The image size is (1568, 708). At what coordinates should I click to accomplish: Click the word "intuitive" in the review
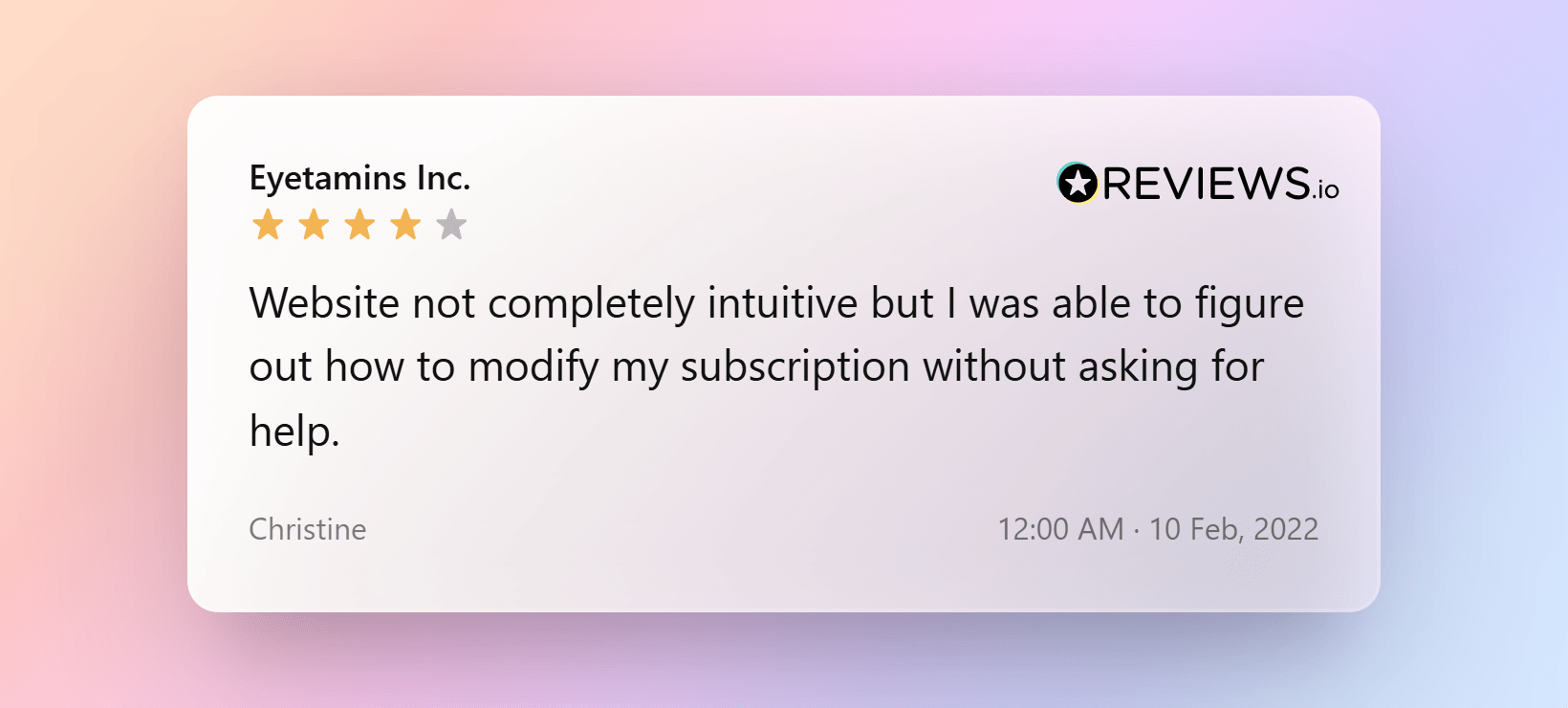[782, 303]
